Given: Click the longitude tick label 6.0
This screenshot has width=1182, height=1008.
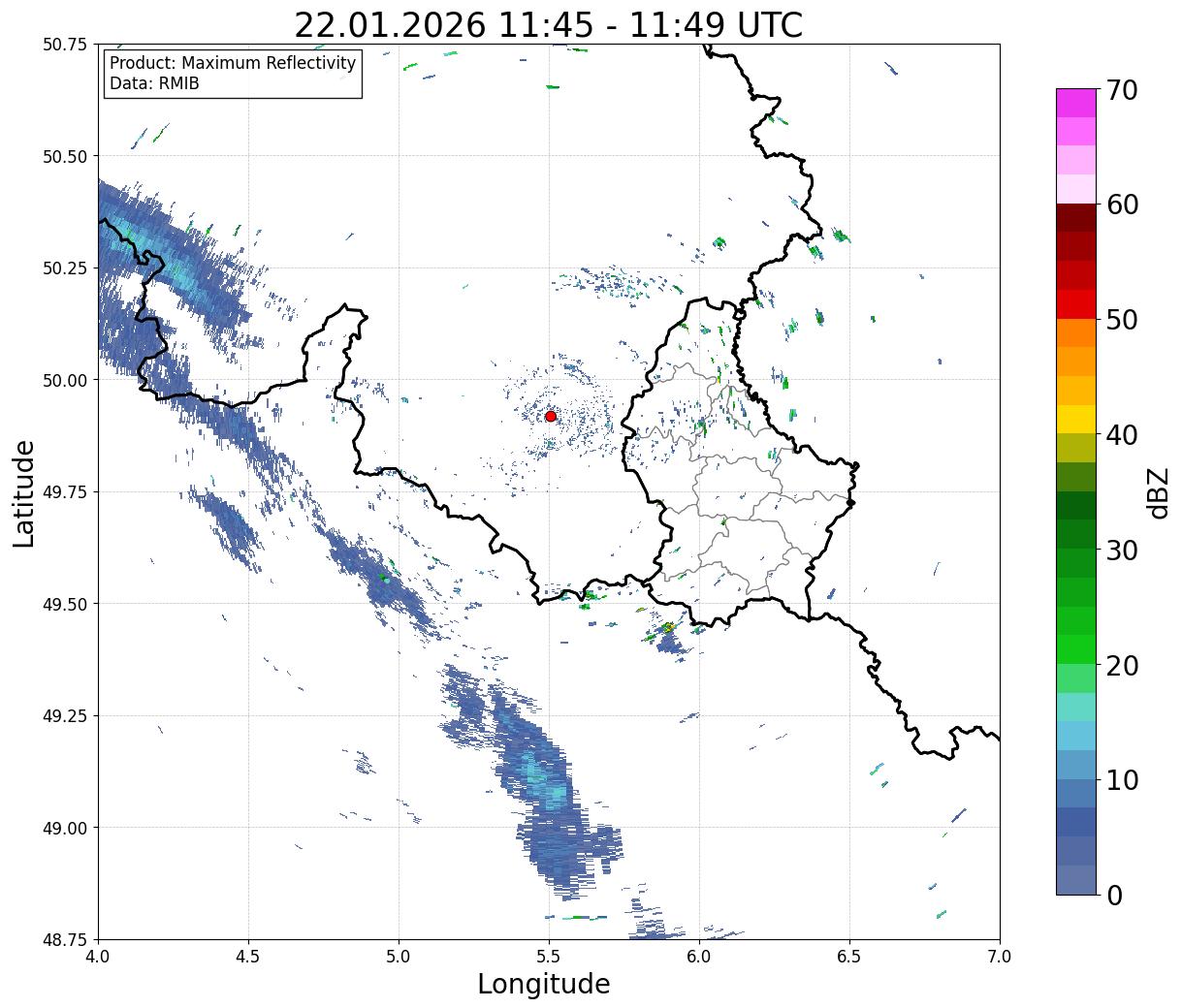Looking at the screenshot, I should [699, 957].
